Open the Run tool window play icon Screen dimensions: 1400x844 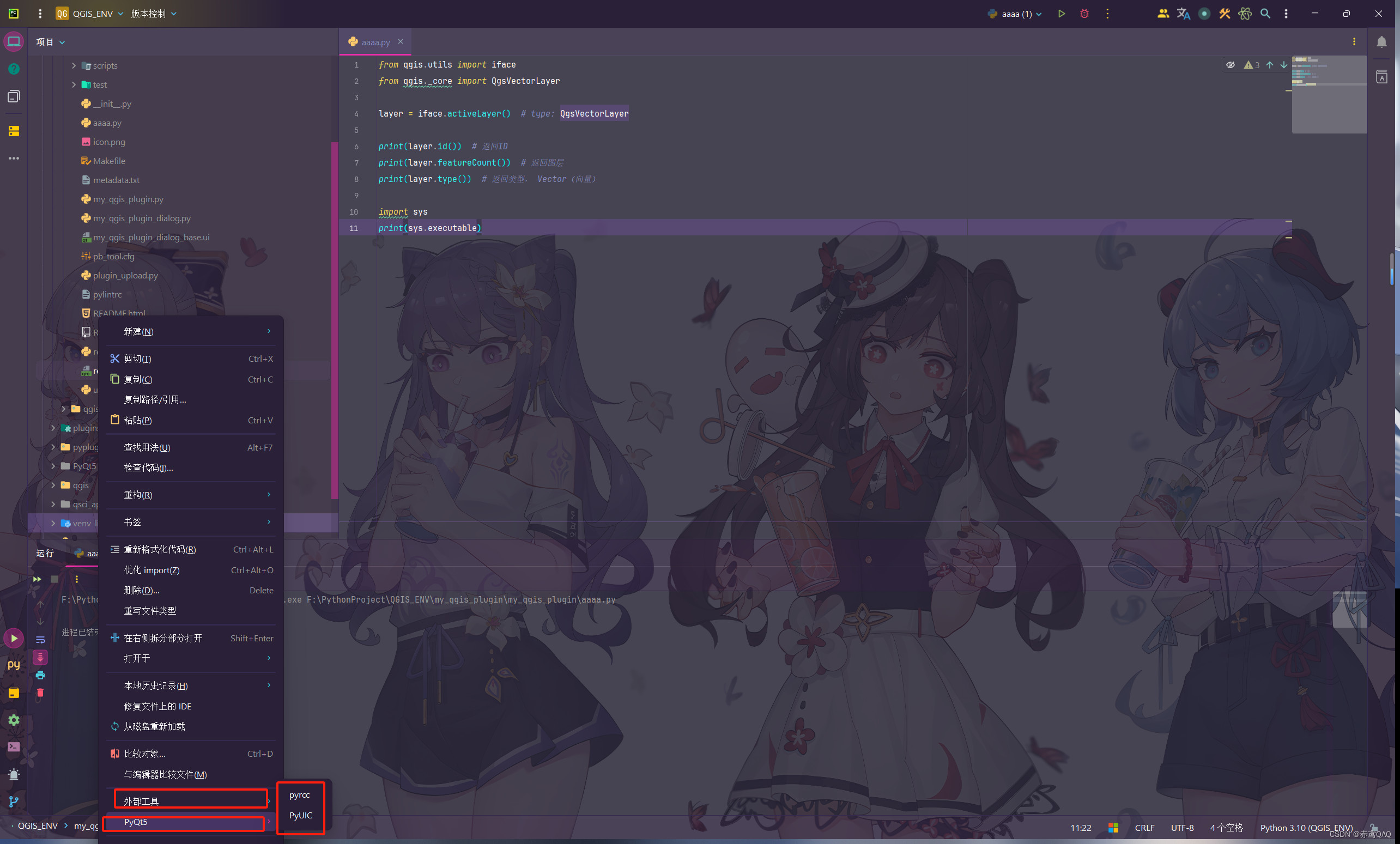point(14,638)
